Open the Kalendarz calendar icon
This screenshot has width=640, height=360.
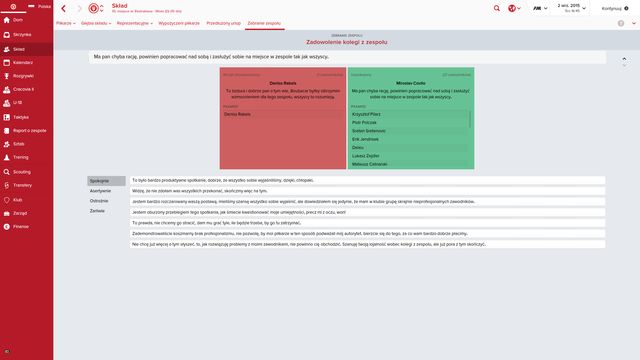7,63
